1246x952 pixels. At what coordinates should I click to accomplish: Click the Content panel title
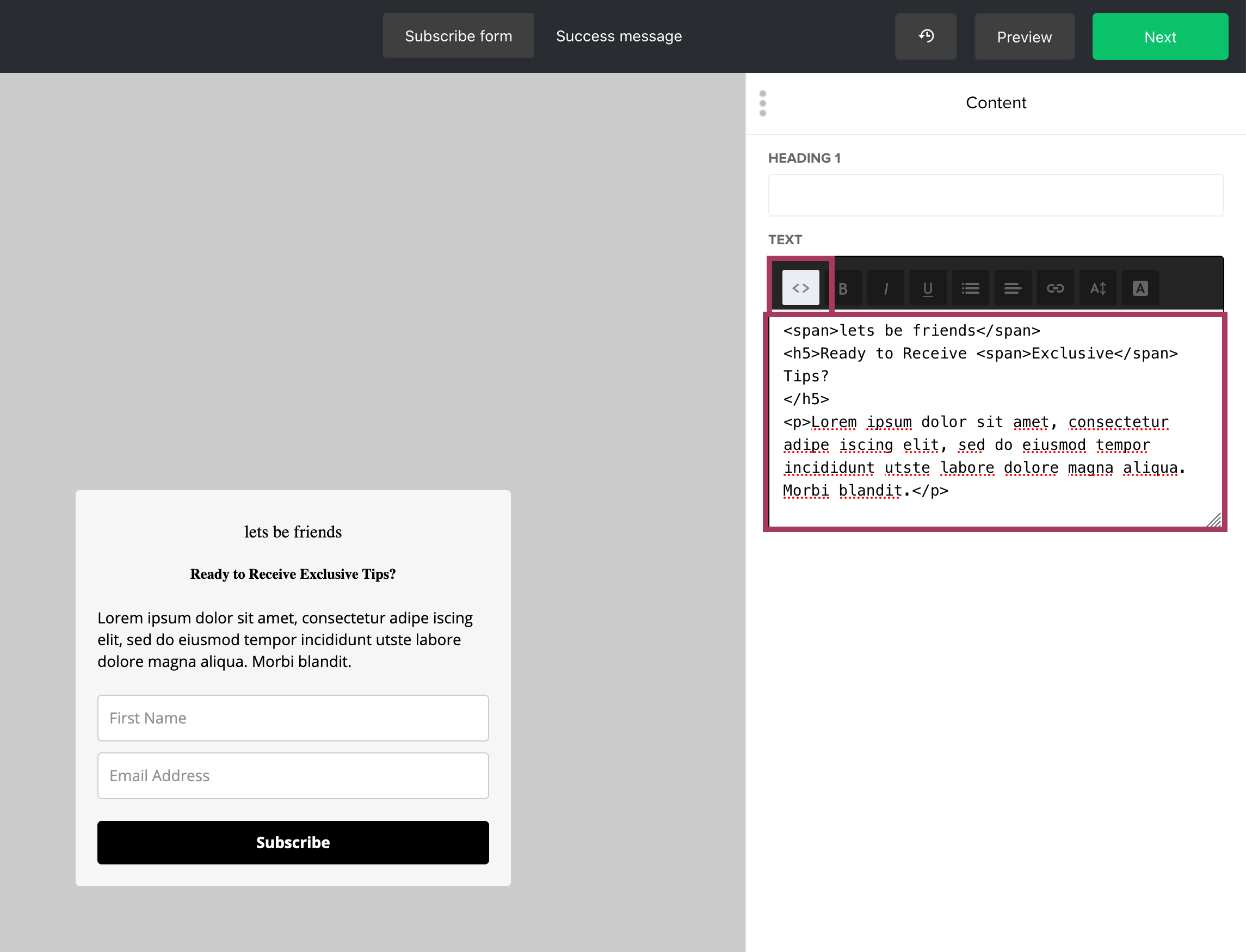[x=996, y=103]
